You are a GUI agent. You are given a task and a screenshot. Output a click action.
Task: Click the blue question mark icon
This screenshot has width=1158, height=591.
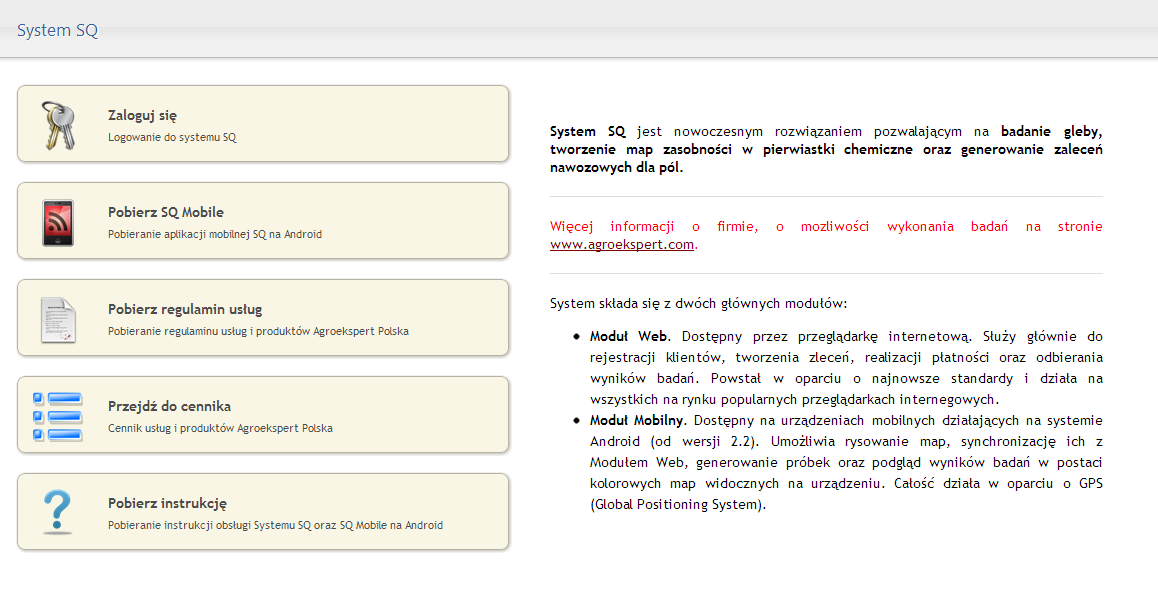click(x=57, y=512)
